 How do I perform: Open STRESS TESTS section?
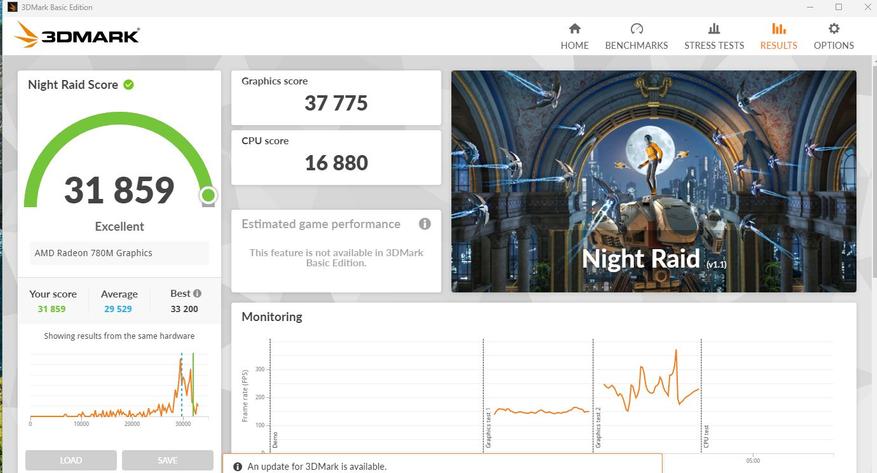tap(714, 37)
